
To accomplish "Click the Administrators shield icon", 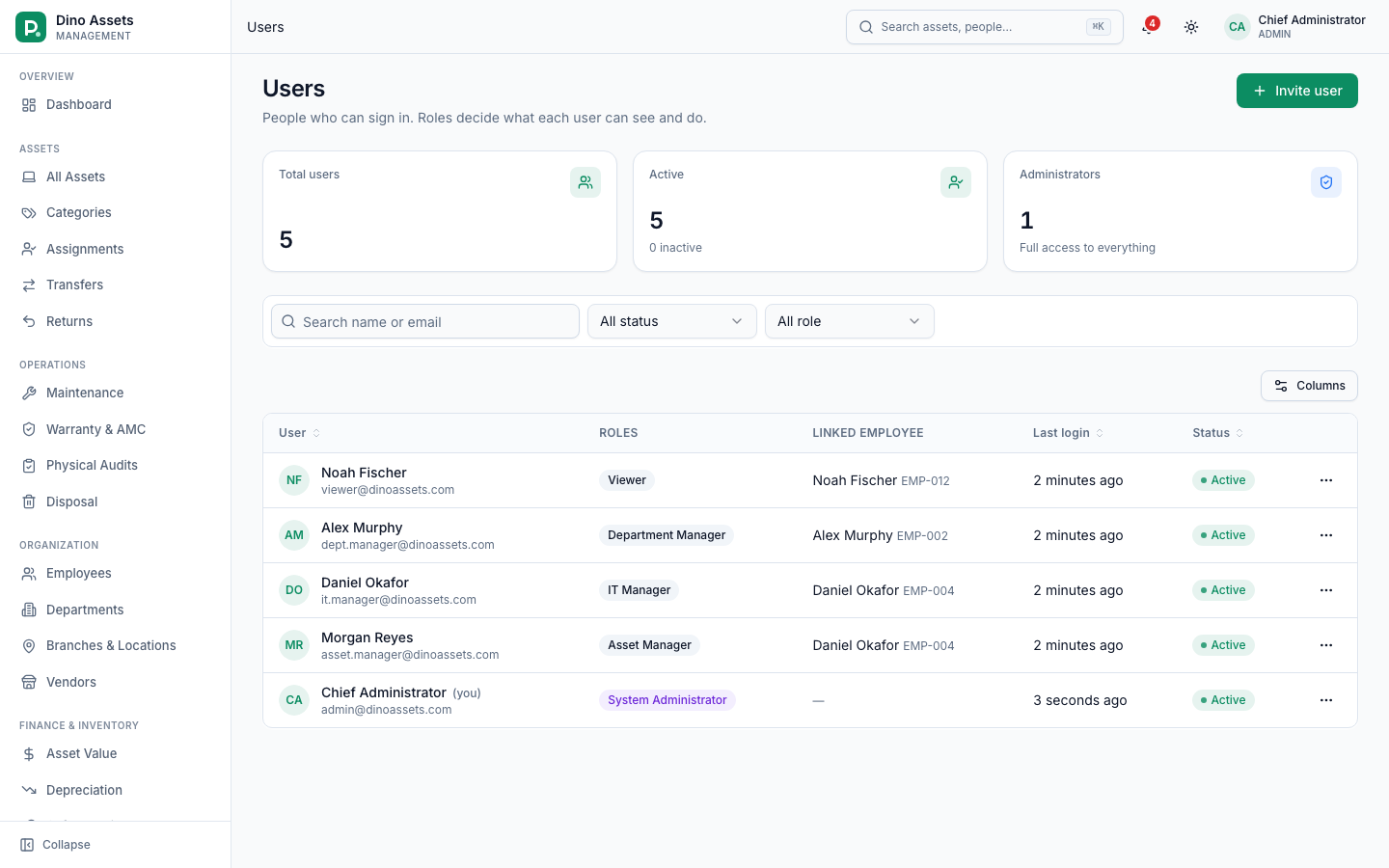I will pos(1326,182).
